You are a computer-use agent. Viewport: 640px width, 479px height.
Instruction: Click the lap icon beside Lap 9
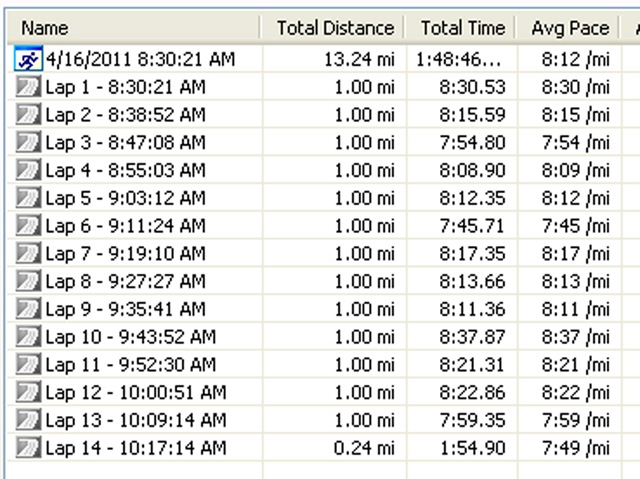28,309
